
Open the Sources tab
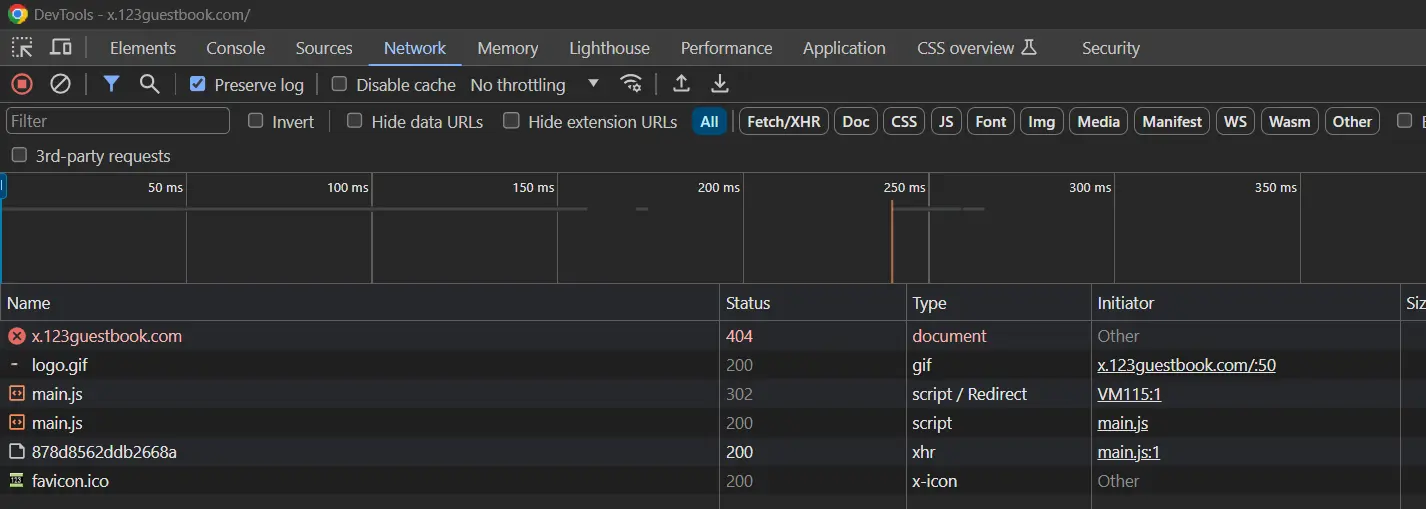click(x=324, y=47)
